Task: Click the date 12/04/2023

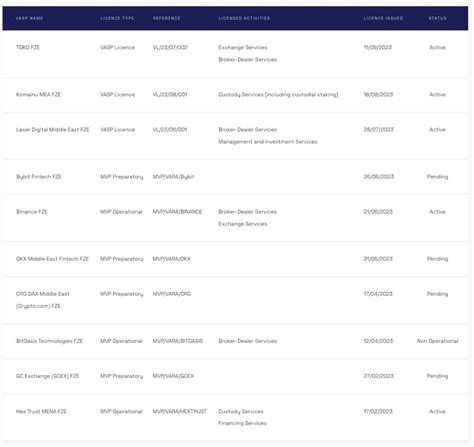Action: tap(378, 341)
